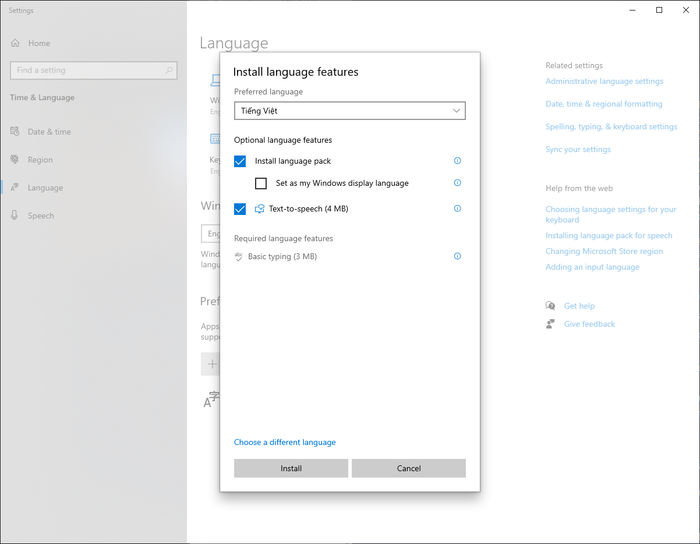Viewport: 700px width, 544px height.
Task: Go to Speech settings
Action: point(41,216)
